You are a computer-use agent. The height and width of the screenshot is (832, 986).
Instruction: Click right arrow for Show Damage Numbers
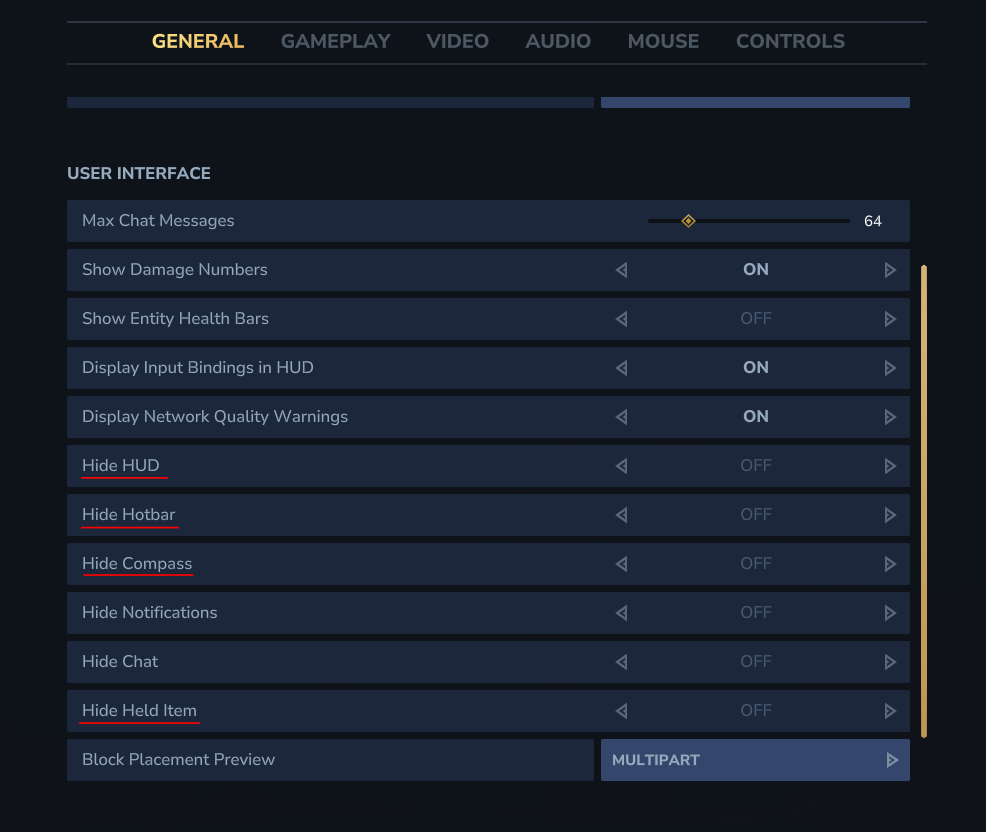tap(890, 270)
